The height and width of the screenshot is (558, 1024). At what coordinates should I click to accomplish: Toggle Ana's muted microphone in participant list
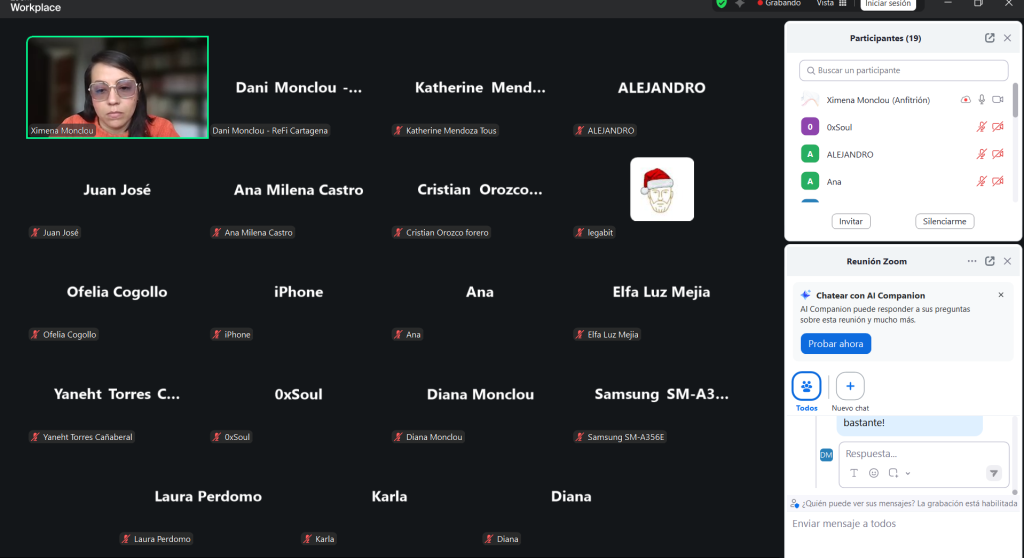981,181
